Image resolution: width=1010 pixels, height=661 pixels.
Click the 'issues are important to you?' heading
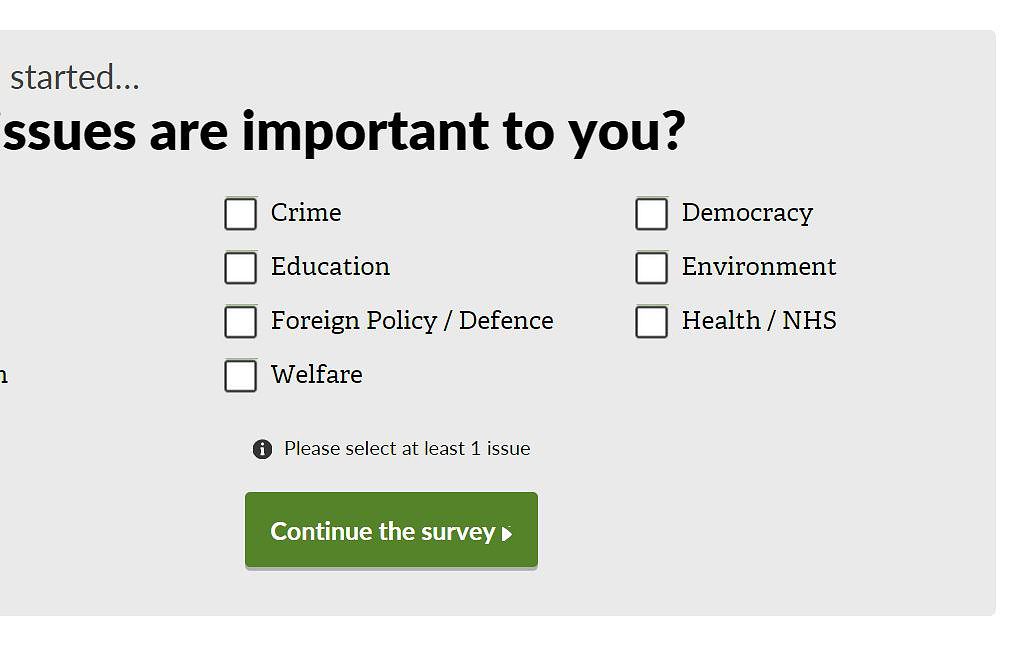coord(342,132)
